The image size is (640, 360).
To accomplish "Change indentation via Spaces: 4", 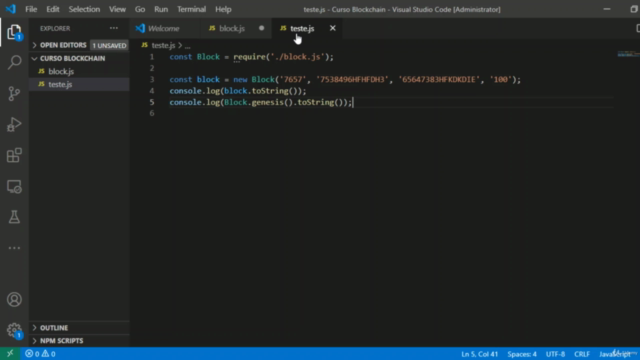I will pos(522,354).
